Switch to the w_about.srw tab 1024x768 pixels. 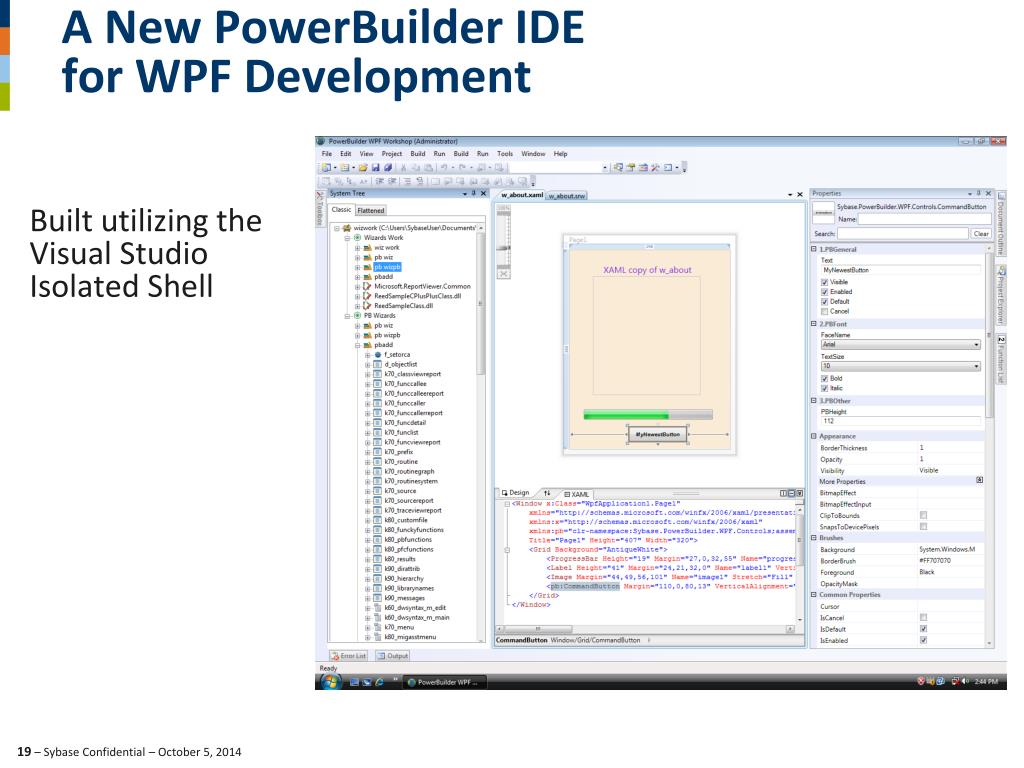point(567,196)
